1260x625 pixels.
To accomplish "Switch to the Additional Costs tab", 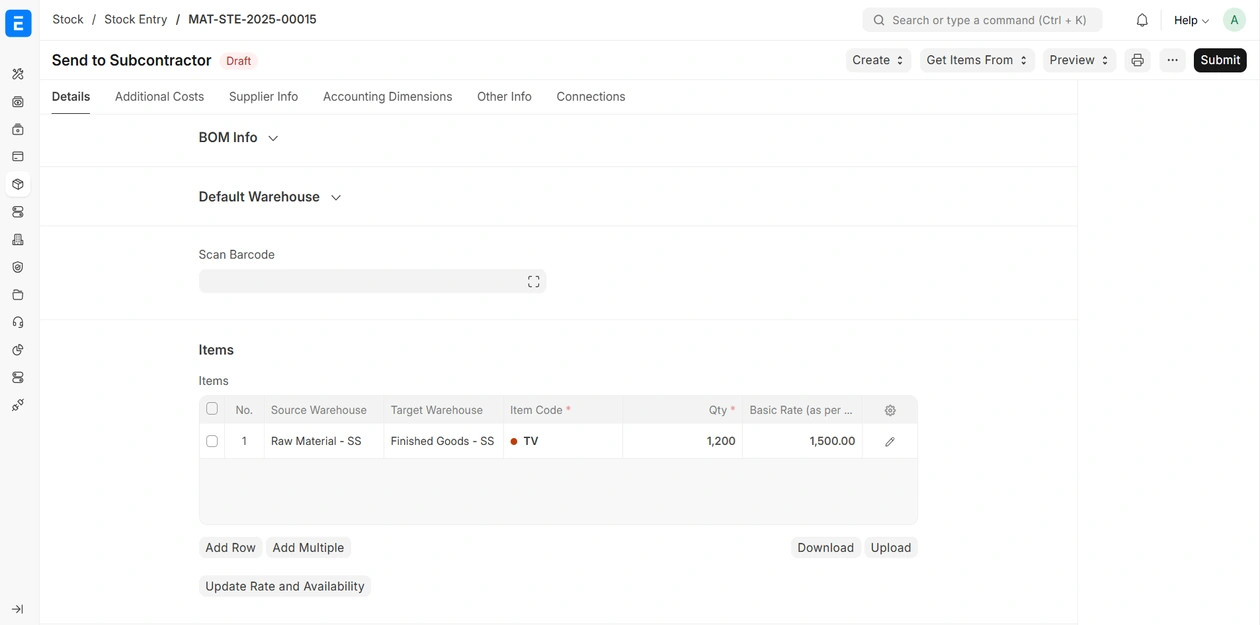I will (x=159, y=97).
